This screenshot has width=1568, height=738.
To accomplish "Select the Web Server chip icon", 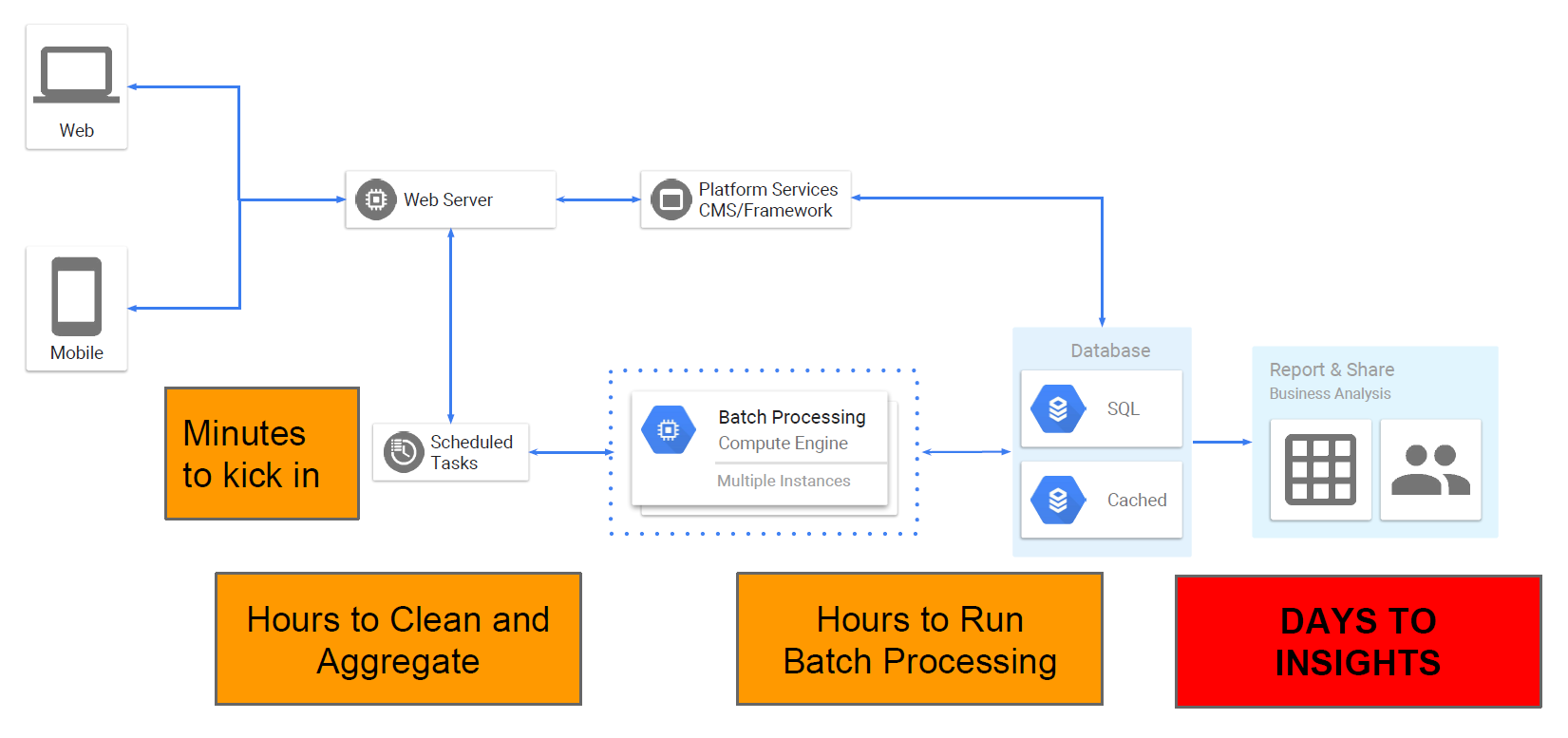I will click(376, 199).
